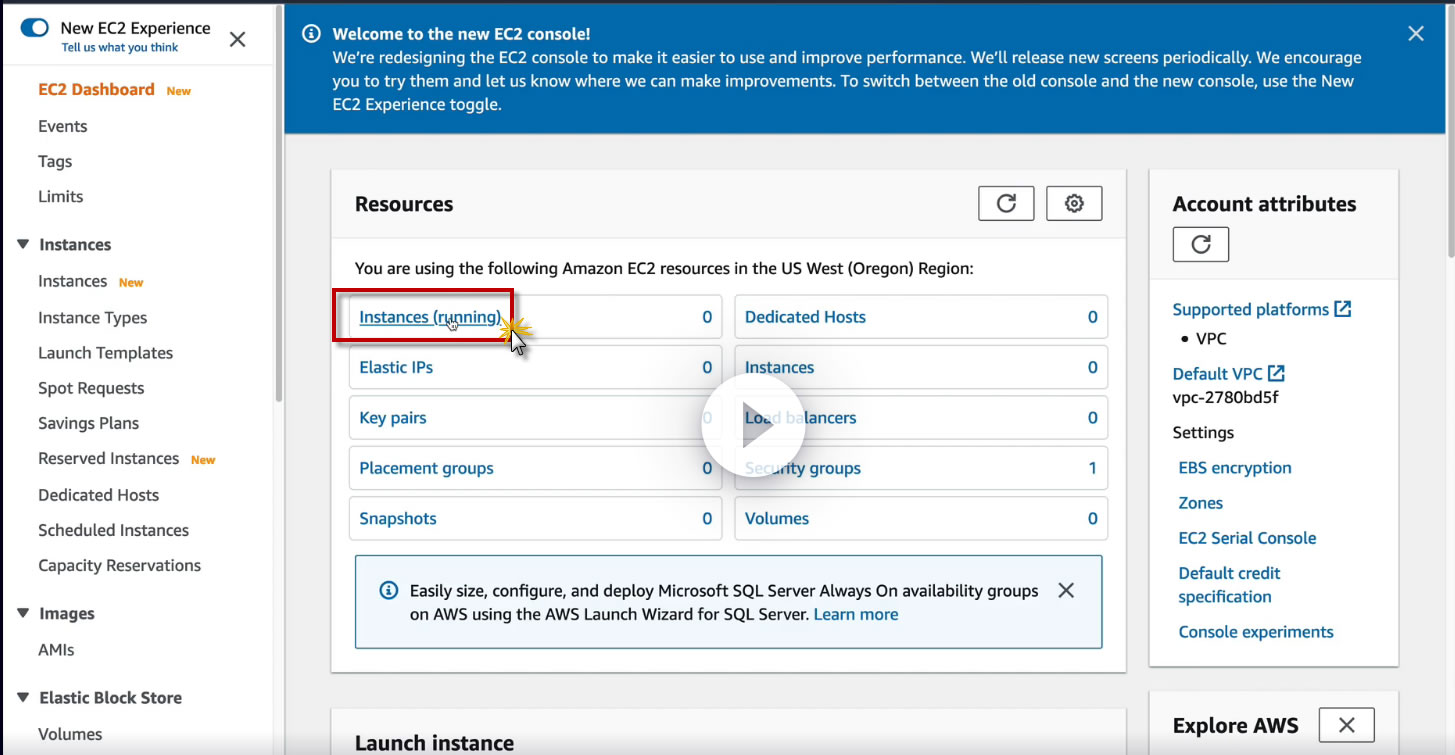Screen dimensions: 1455x755
Task: Open Instances in the sidebar
Action: 72,282
